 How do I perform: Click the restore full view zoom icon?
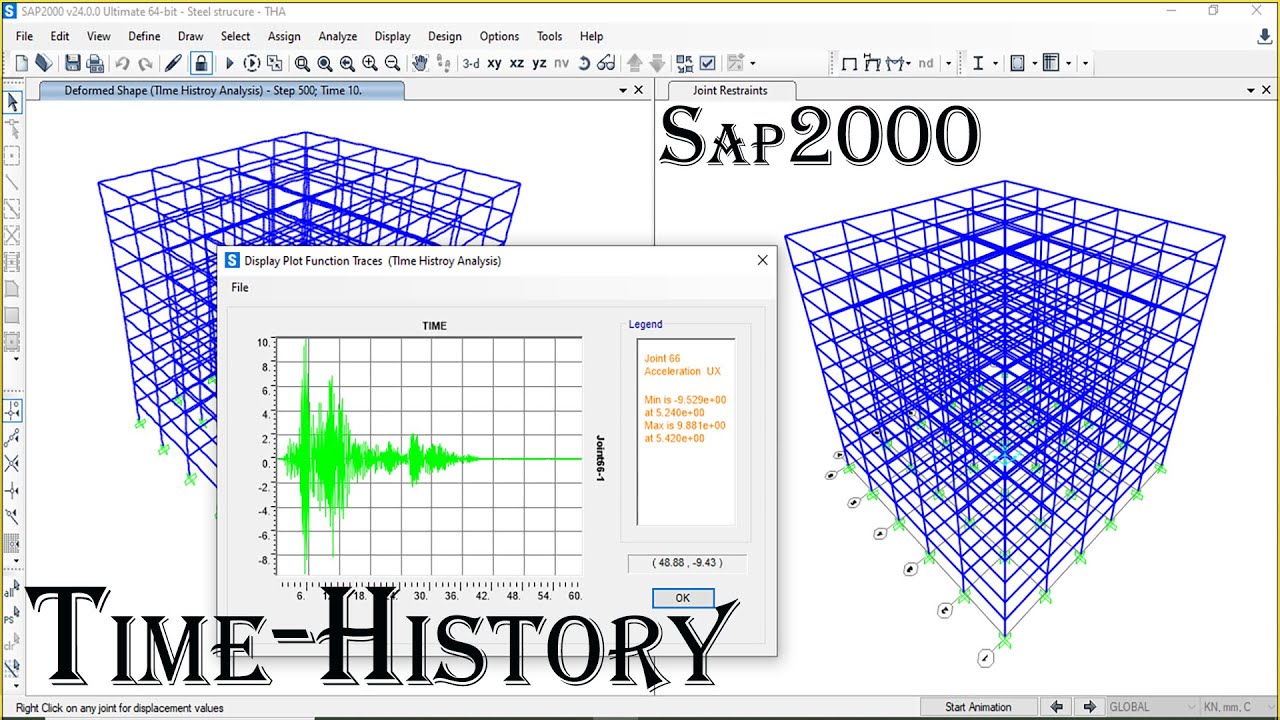click(x=325, y=63)
